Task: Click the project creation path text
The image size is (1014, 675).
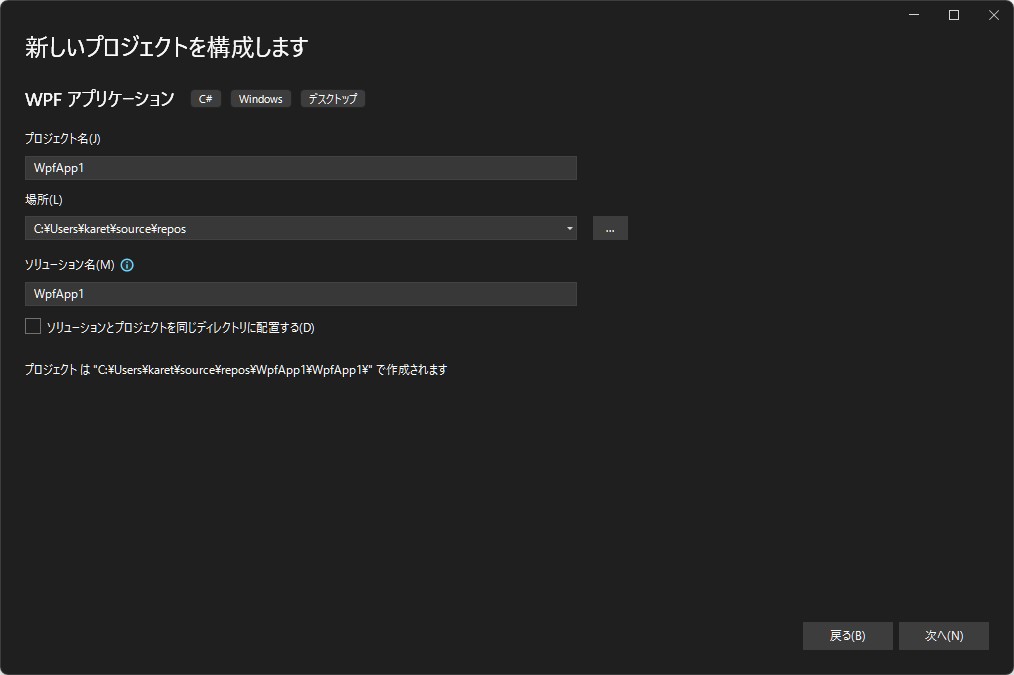Action: 236,370
